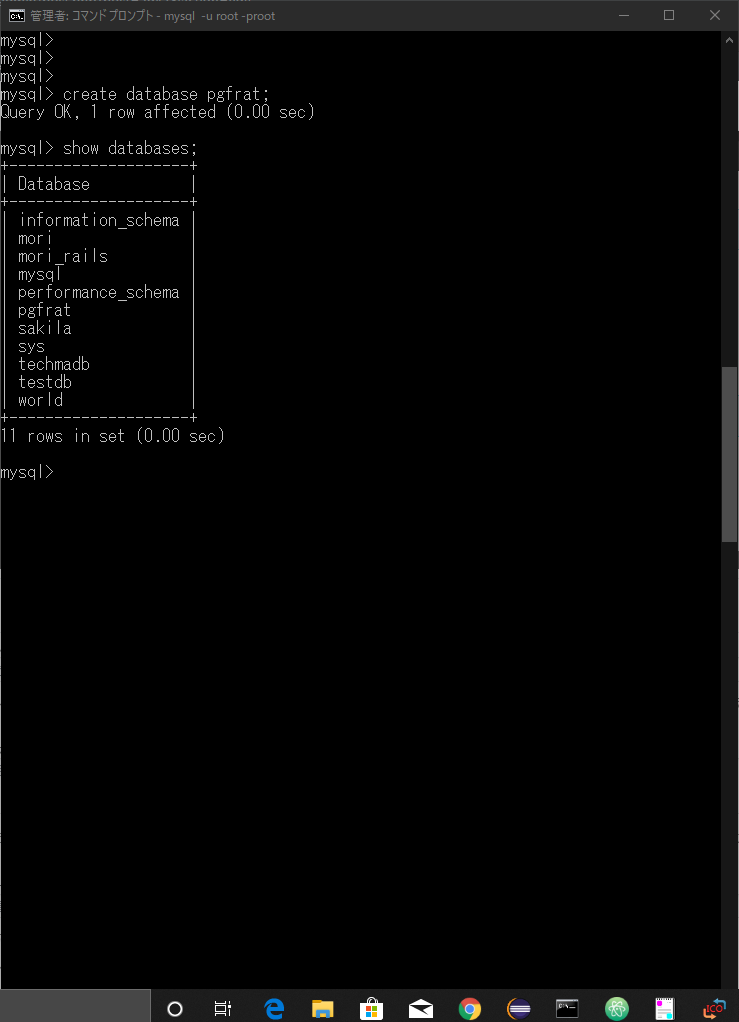
Task: Open the Microsoft Store taskbar icon
Action: 371,1008
